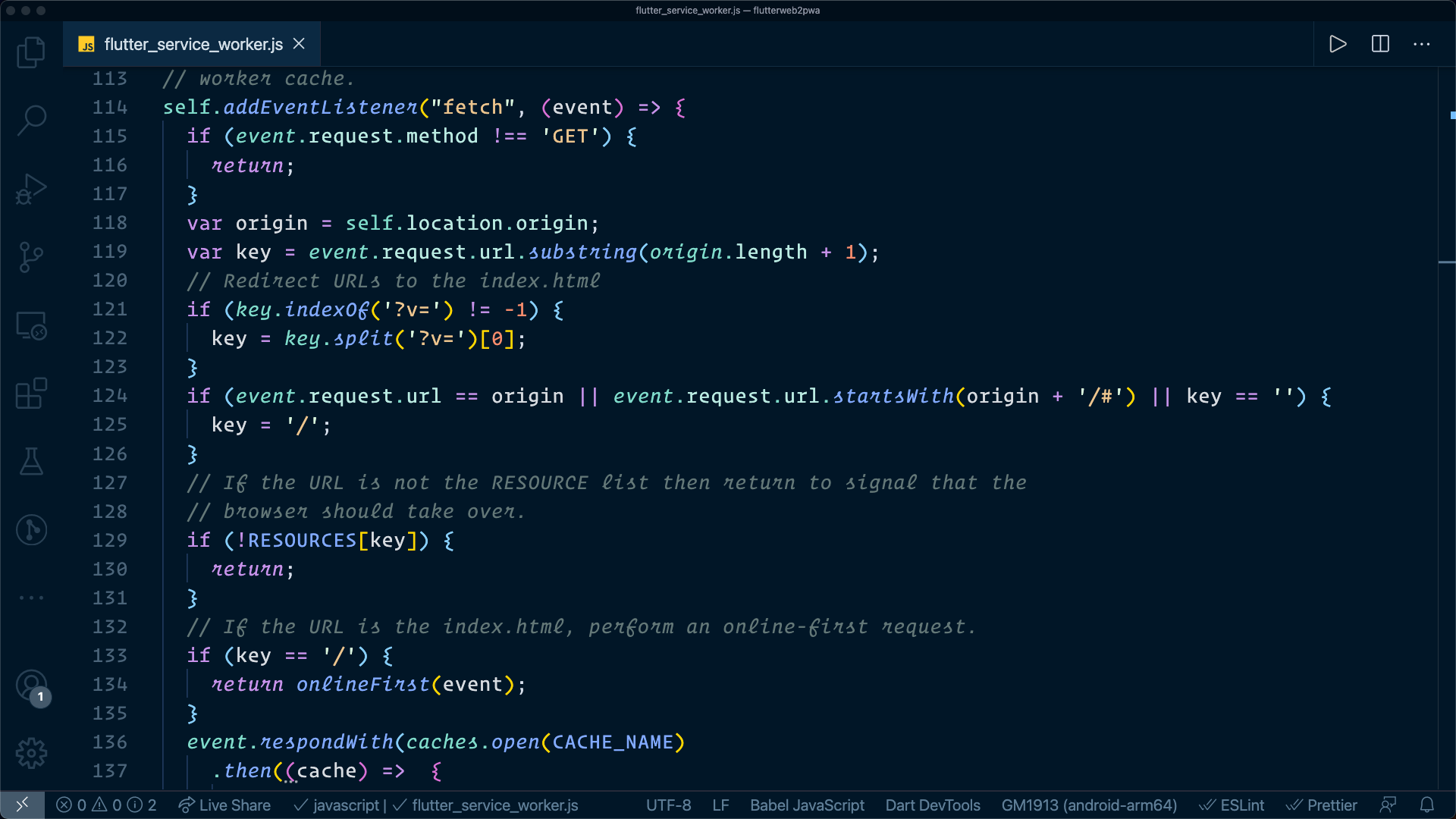Viewport: 1456px width, 819px height.
Task: Select the flutter_service_worker.js tab
Action: (193, 44)
